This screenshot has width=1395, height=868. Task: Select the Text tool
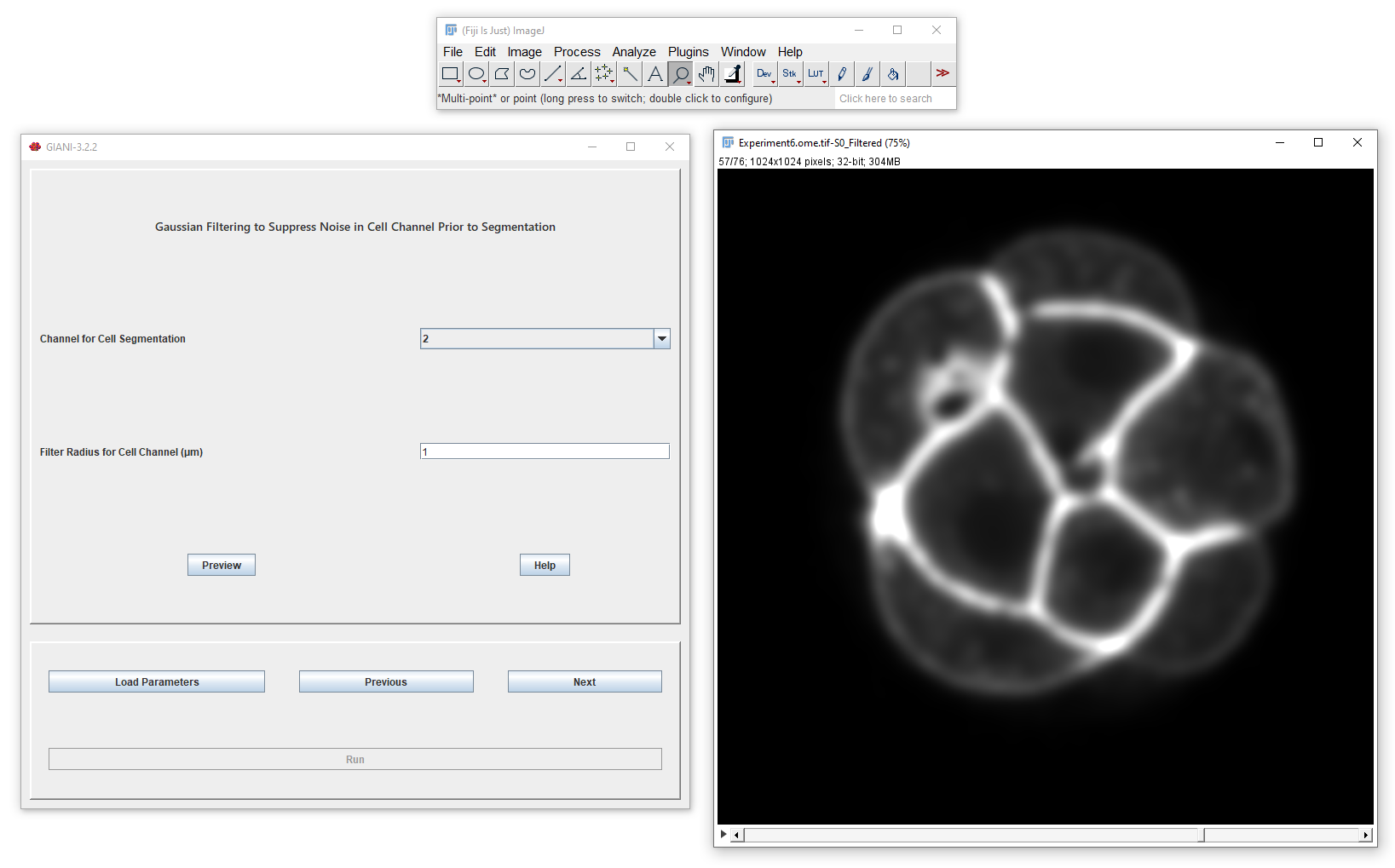coord(655,74)
